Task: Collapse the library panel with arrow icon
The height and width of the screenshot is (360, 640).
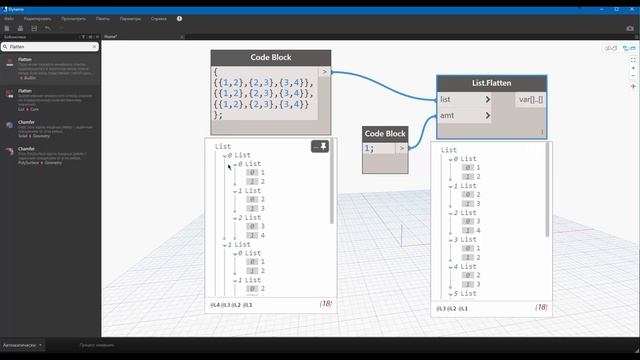Action: pyautogui.click(x=97, y=37)
